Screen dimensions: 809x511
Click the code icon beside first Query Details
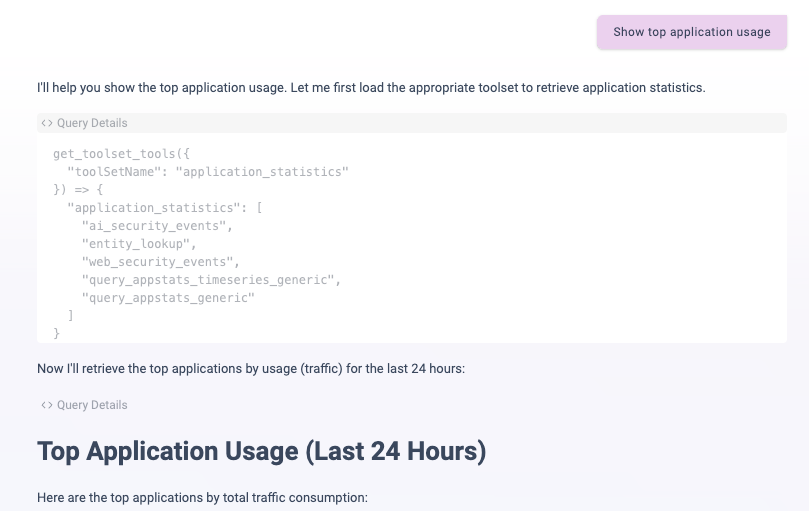(47, 123)
